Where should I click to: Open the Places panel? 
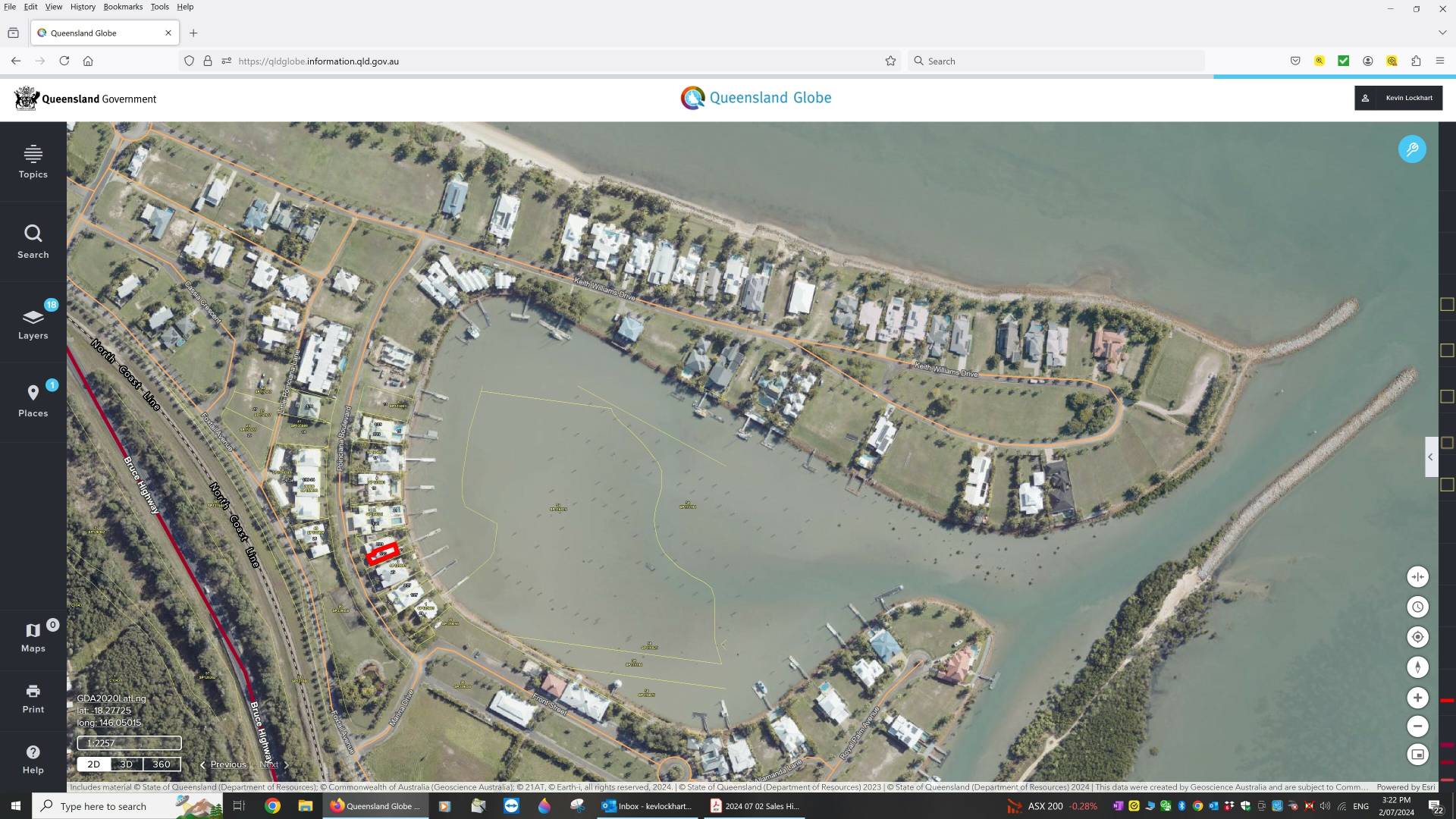33,401
